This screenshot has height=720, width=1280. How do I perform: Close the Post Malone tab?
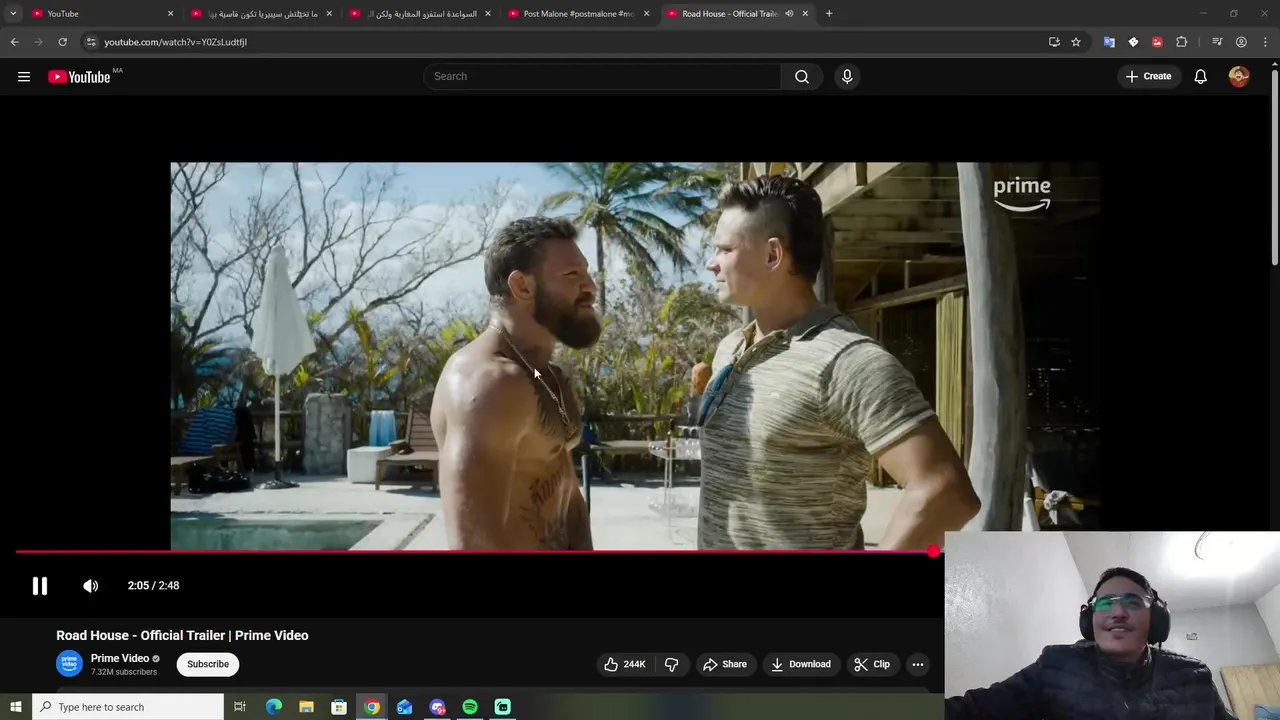pos(646,14)
